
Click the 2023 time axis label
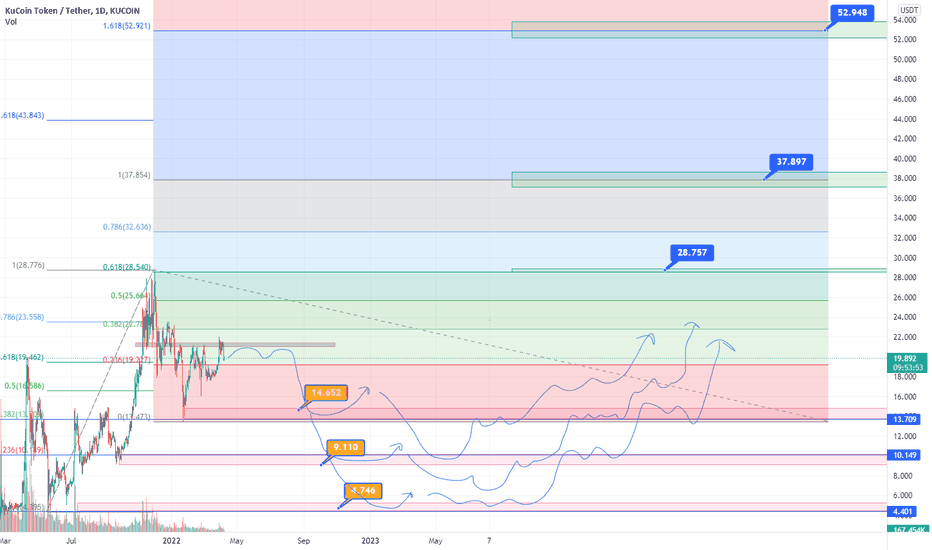(370, 541)
